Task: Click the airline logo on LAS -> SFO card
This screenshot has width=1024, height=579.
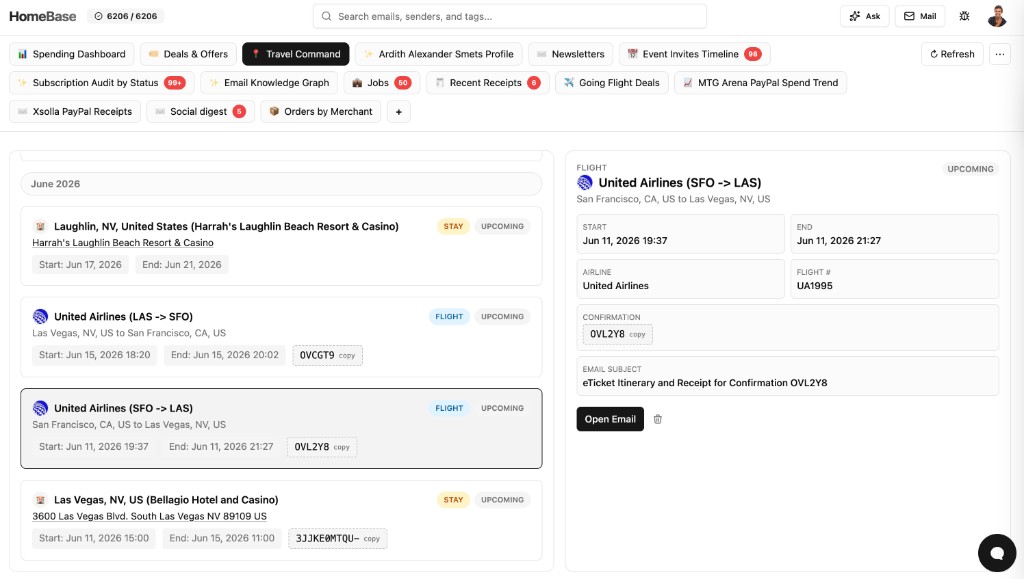Action: click(40, 317)
